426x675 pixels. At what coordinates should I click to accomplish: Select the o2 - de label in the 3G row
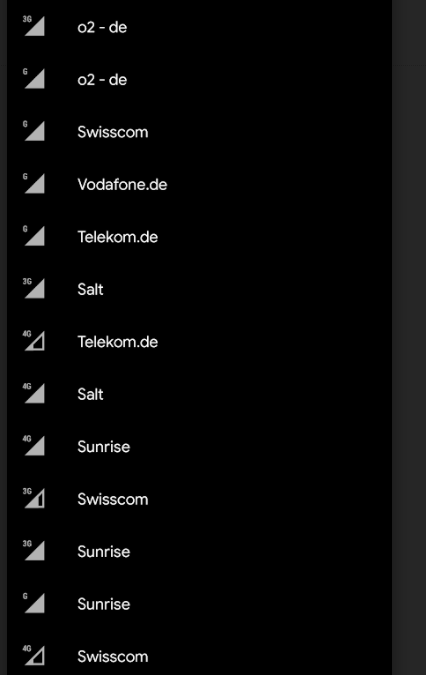[102, 28]
